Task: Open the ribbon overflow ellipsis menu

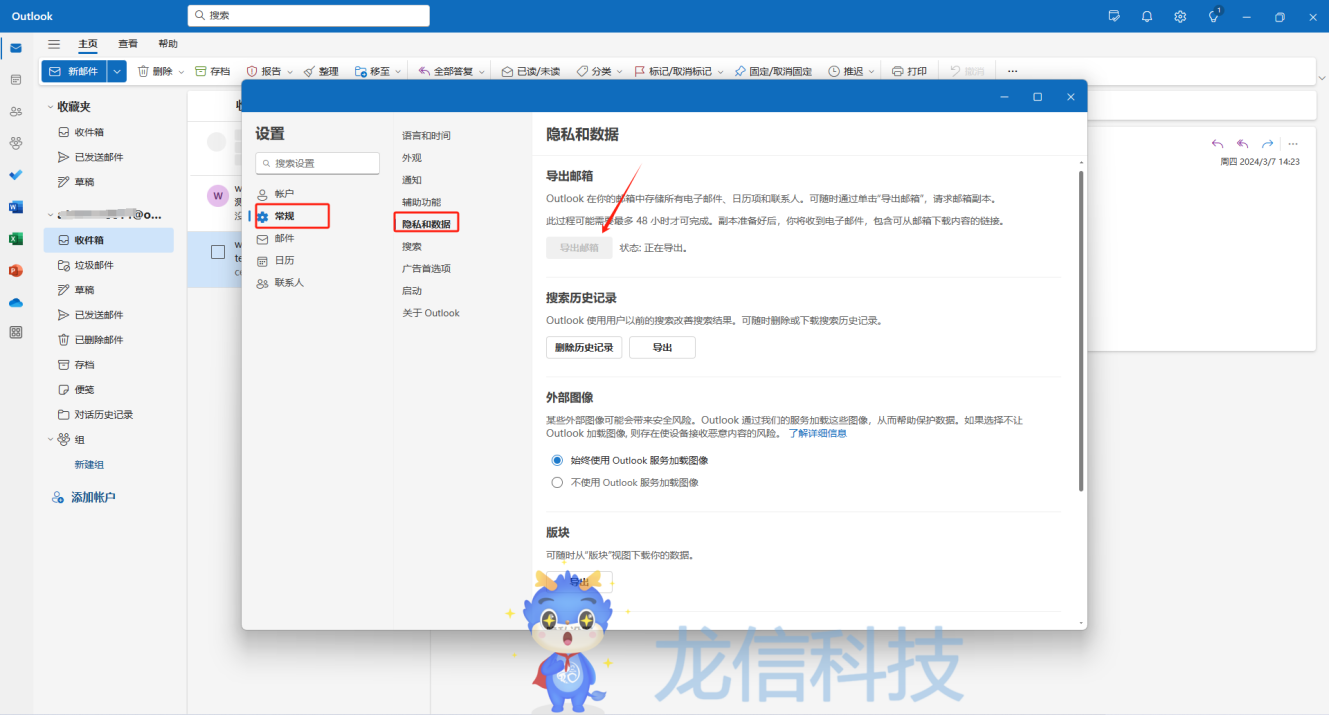Action: [1012, 71]
